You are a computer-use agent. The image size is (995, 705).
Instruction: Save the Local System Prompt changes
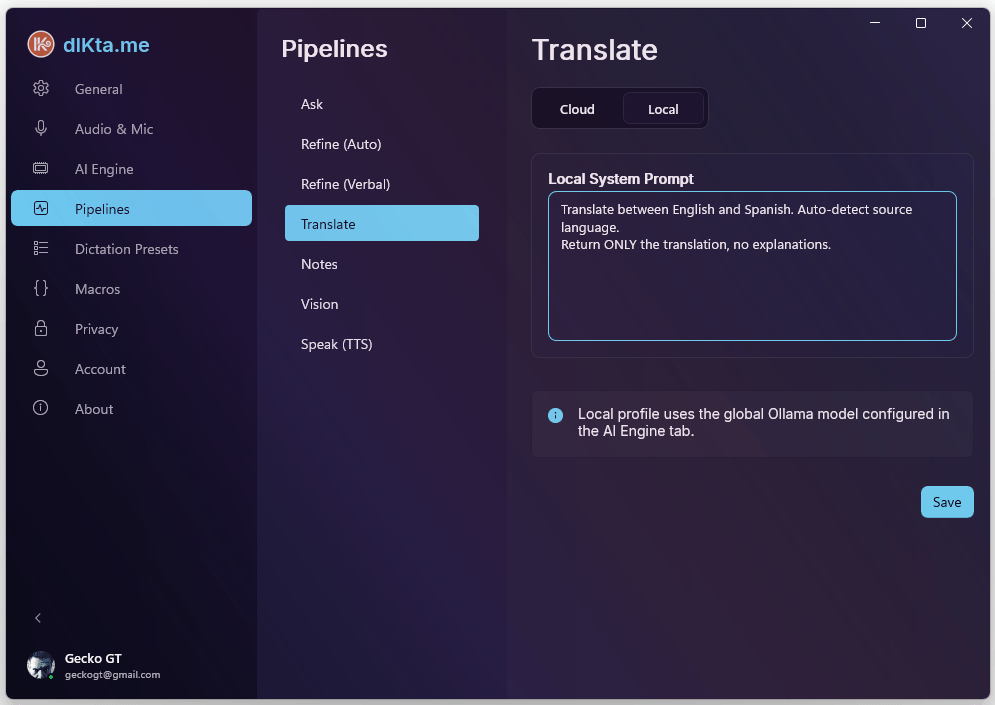pyautogui.click(x=946, y=501)
